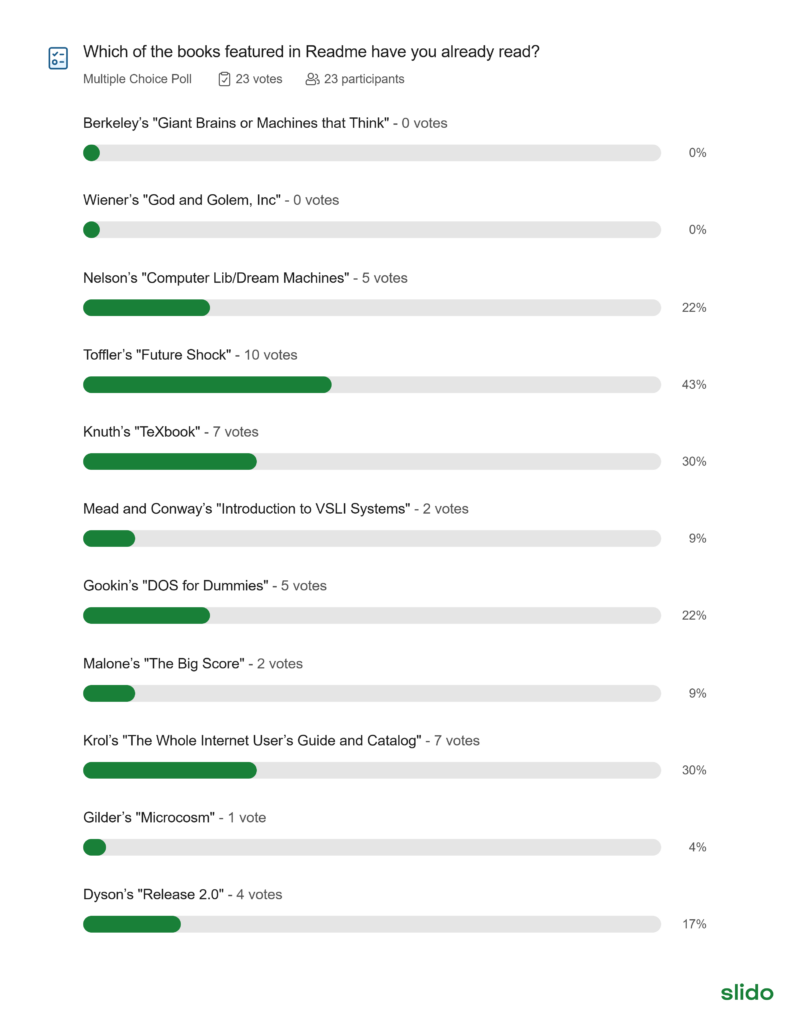Select Wiener's "God and Golem, Inc" label
Image resolution: width=790 pixels, height=1024 pixels.
click(182, 200)
